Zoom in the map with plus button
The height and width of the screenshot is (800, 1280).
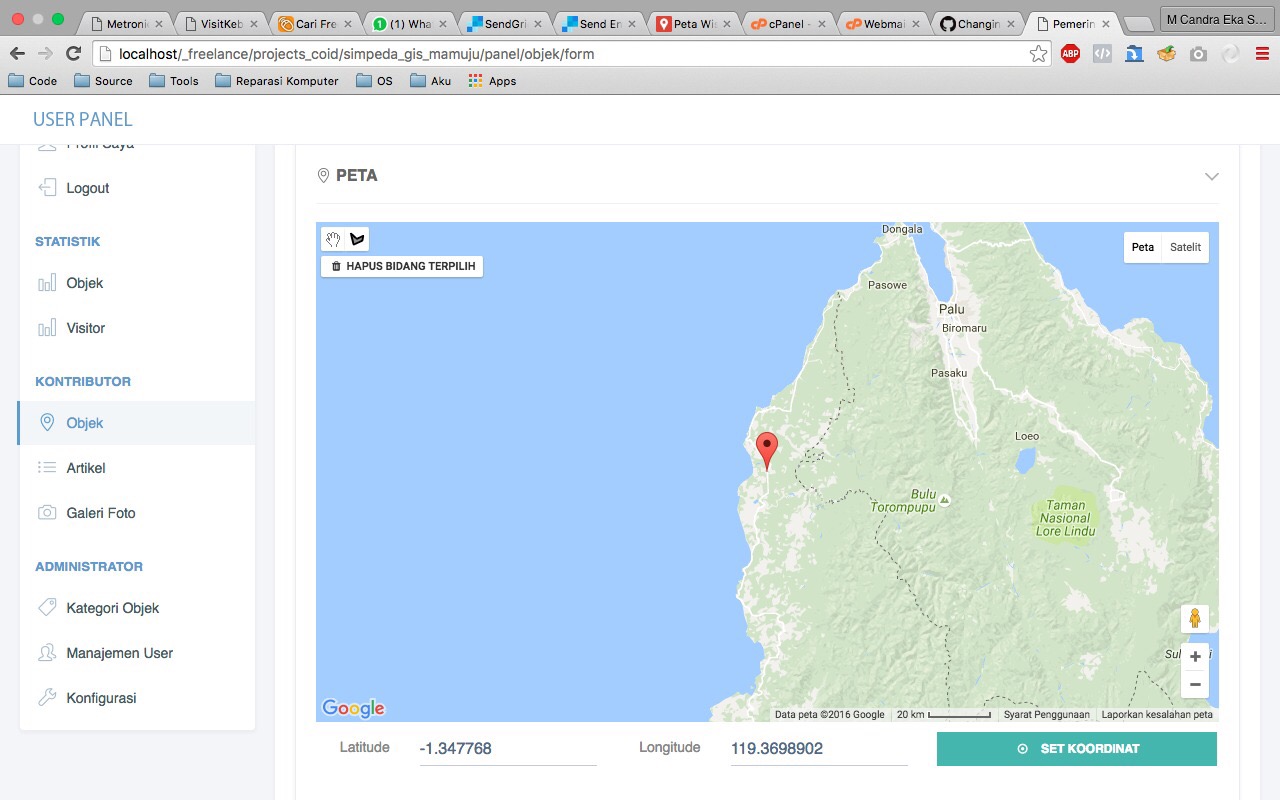(1195, 657)
